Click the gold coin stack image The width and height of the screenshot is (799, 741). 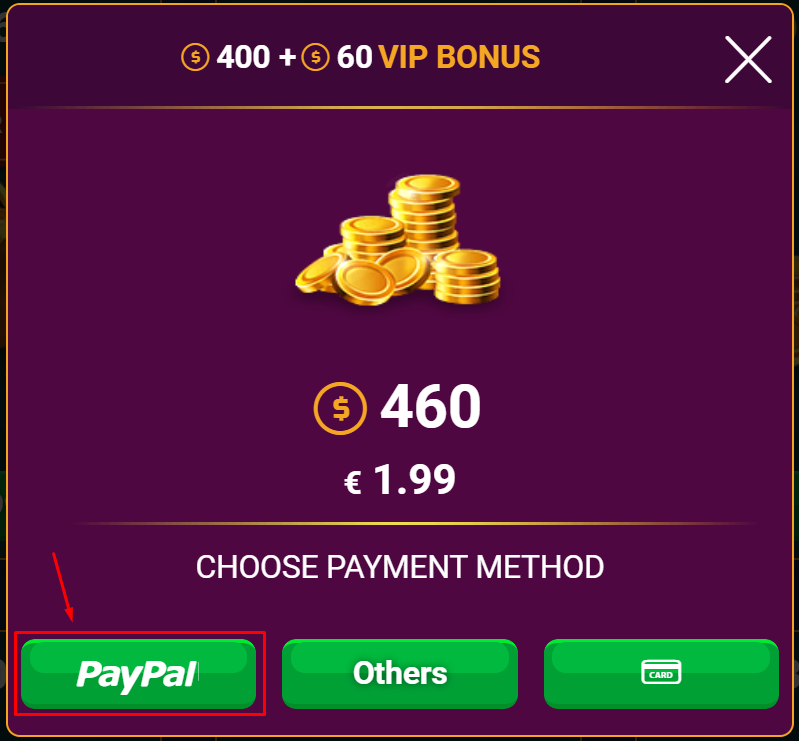398,240
